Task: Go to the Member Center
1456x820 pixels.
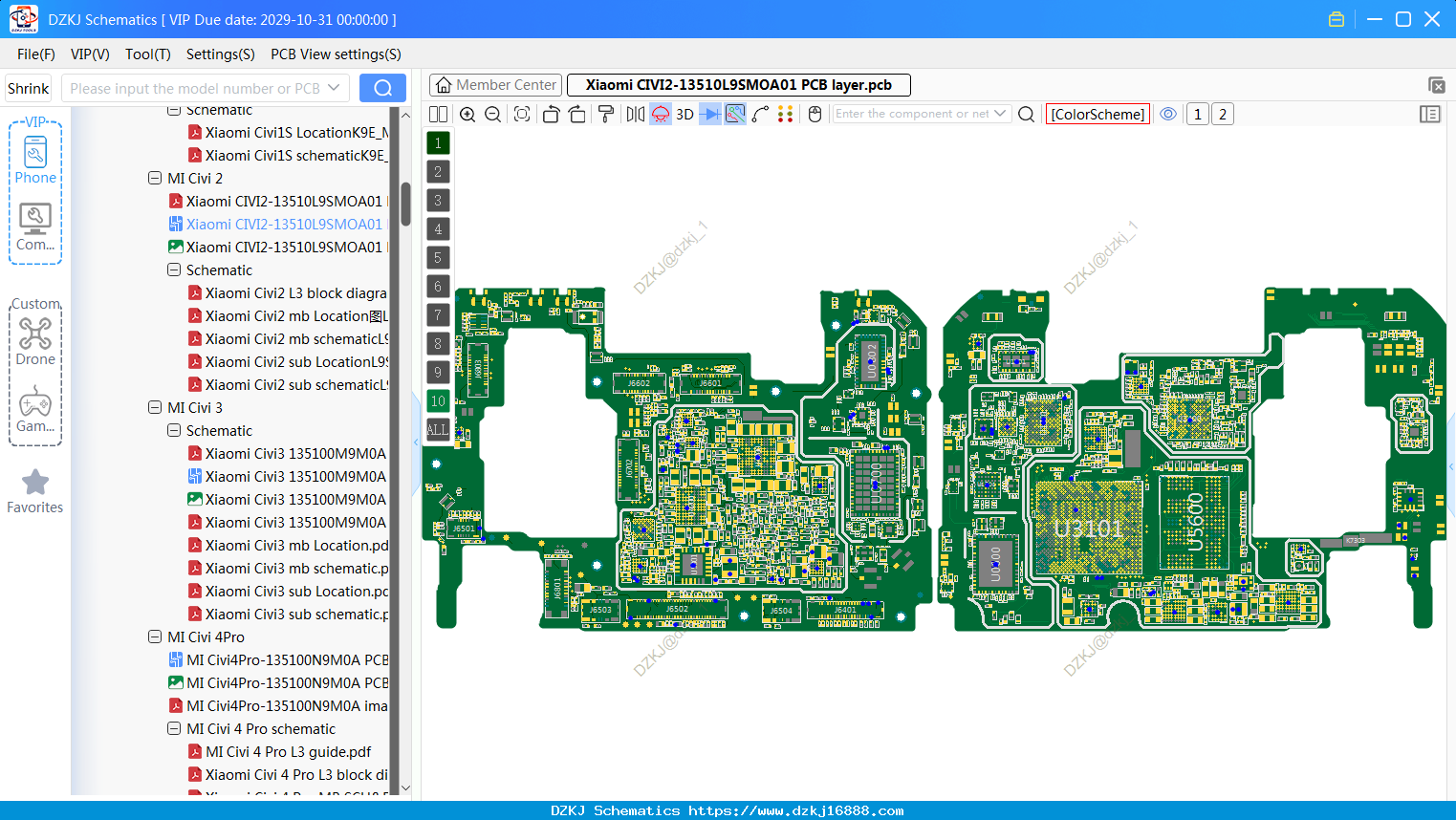Action: (x=496, y=85)
